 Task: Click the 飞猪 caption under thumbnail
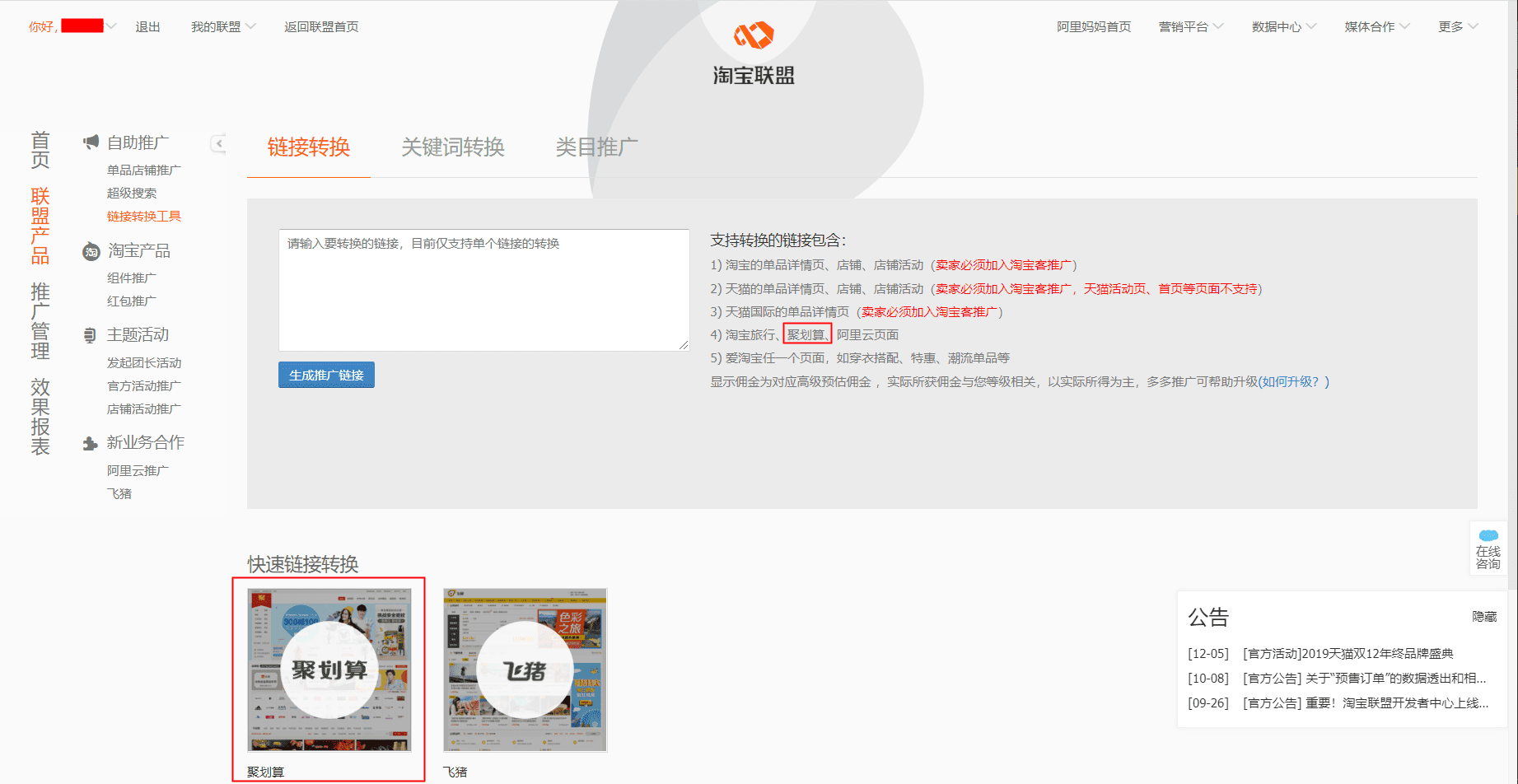point(455,772)
